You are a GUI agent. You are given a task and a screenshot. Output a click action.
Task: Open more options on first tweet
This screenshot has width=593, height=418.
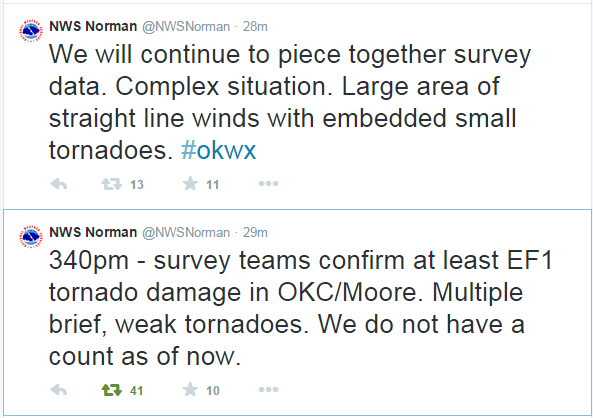pos(269,184)
